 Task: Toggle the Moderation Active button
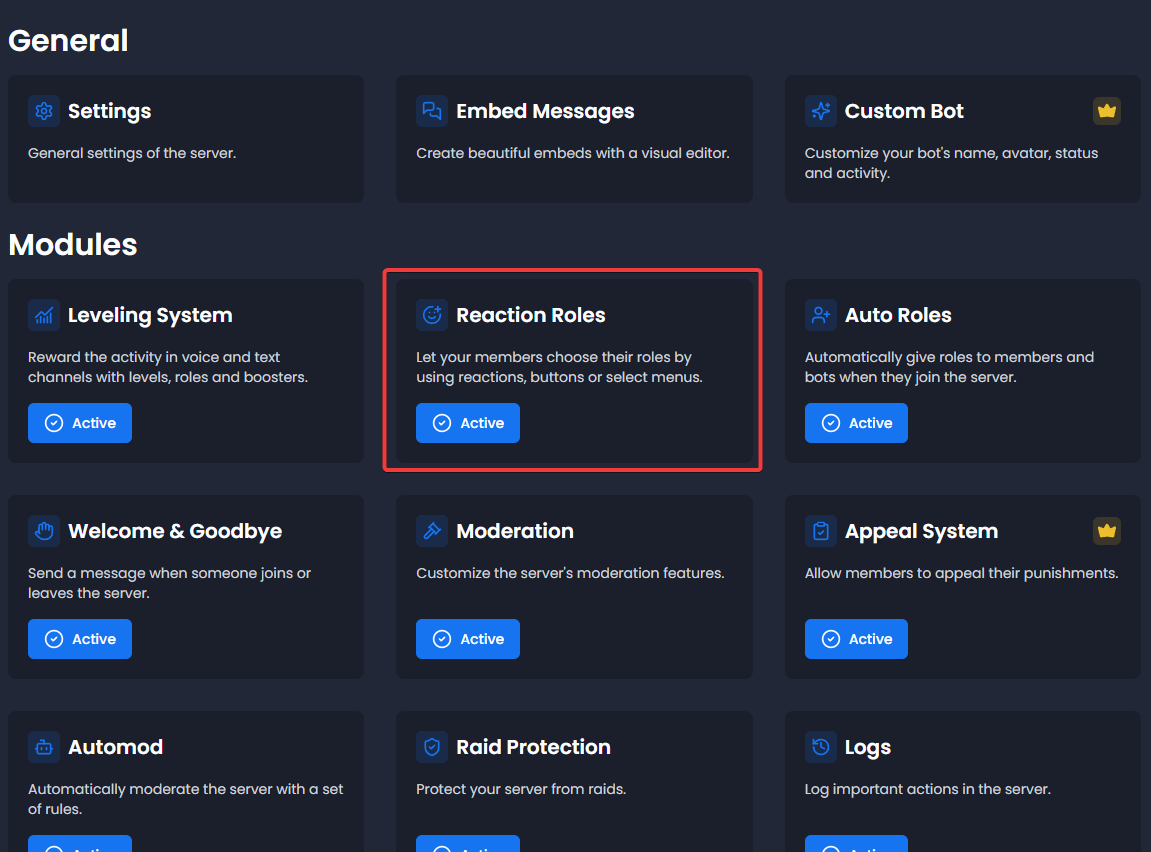click(468, 638)
